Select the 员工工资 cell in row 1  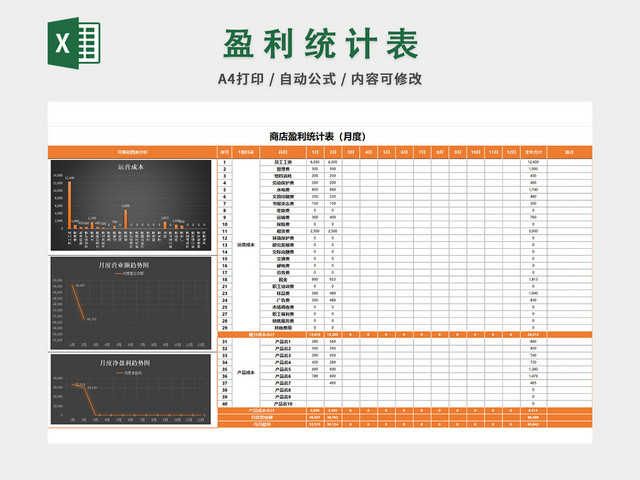pos(283,162)
